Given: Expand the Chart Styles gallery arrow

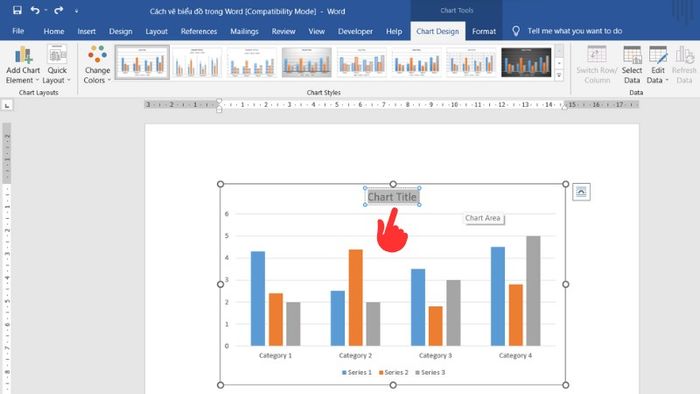Looking at the screenshot, I should pyautogui.click(x=559, y=75).
